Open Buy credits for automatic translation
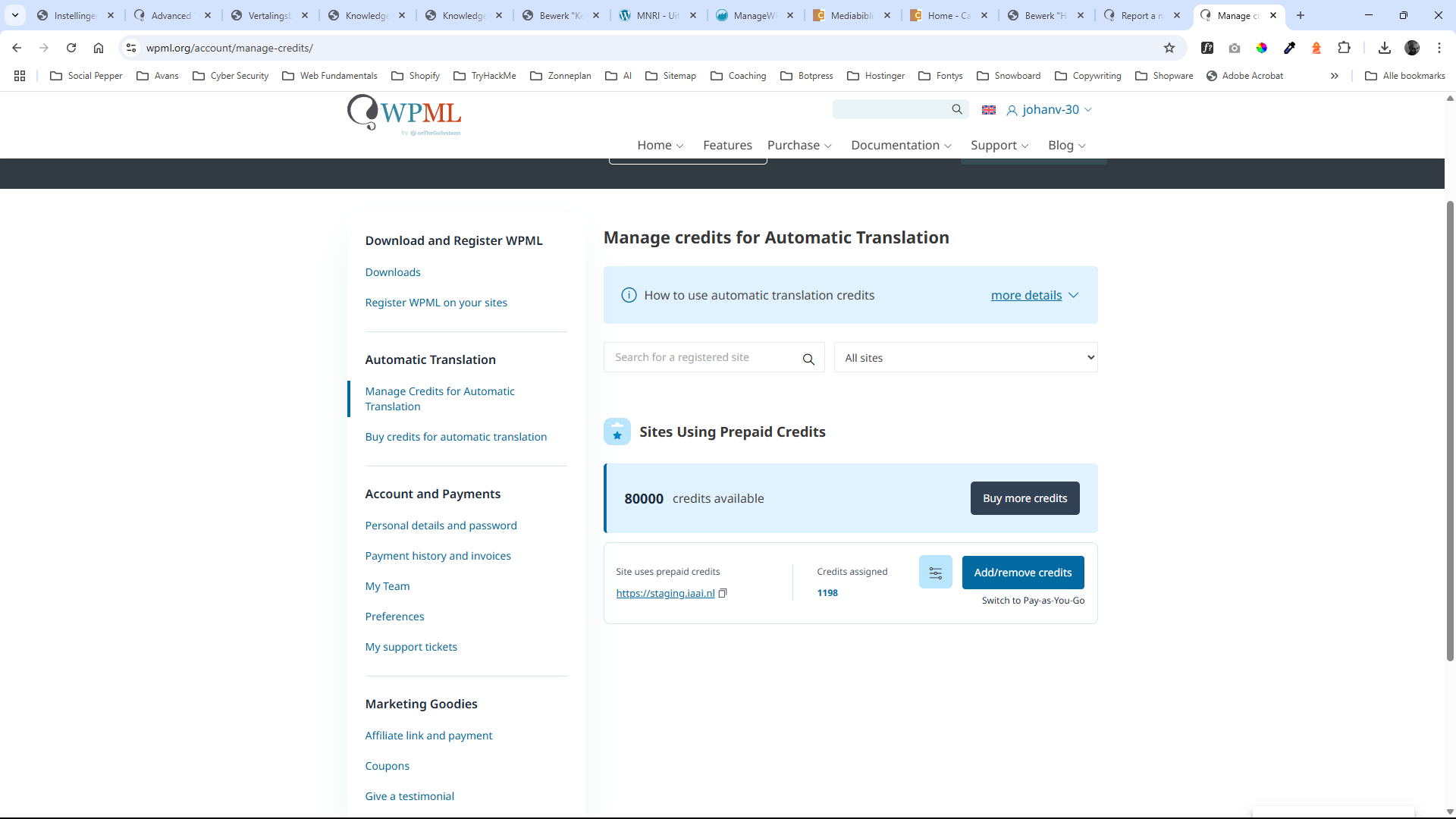Screen dimensions: 1456x819 pos(456,437)
